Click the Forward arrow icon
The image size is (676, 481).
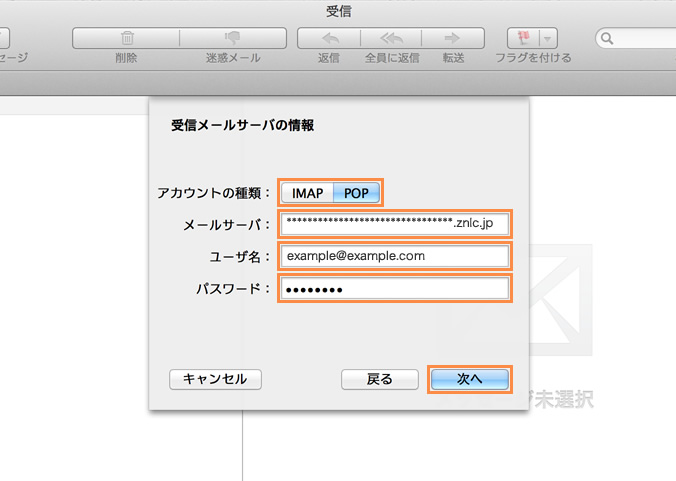452,38
